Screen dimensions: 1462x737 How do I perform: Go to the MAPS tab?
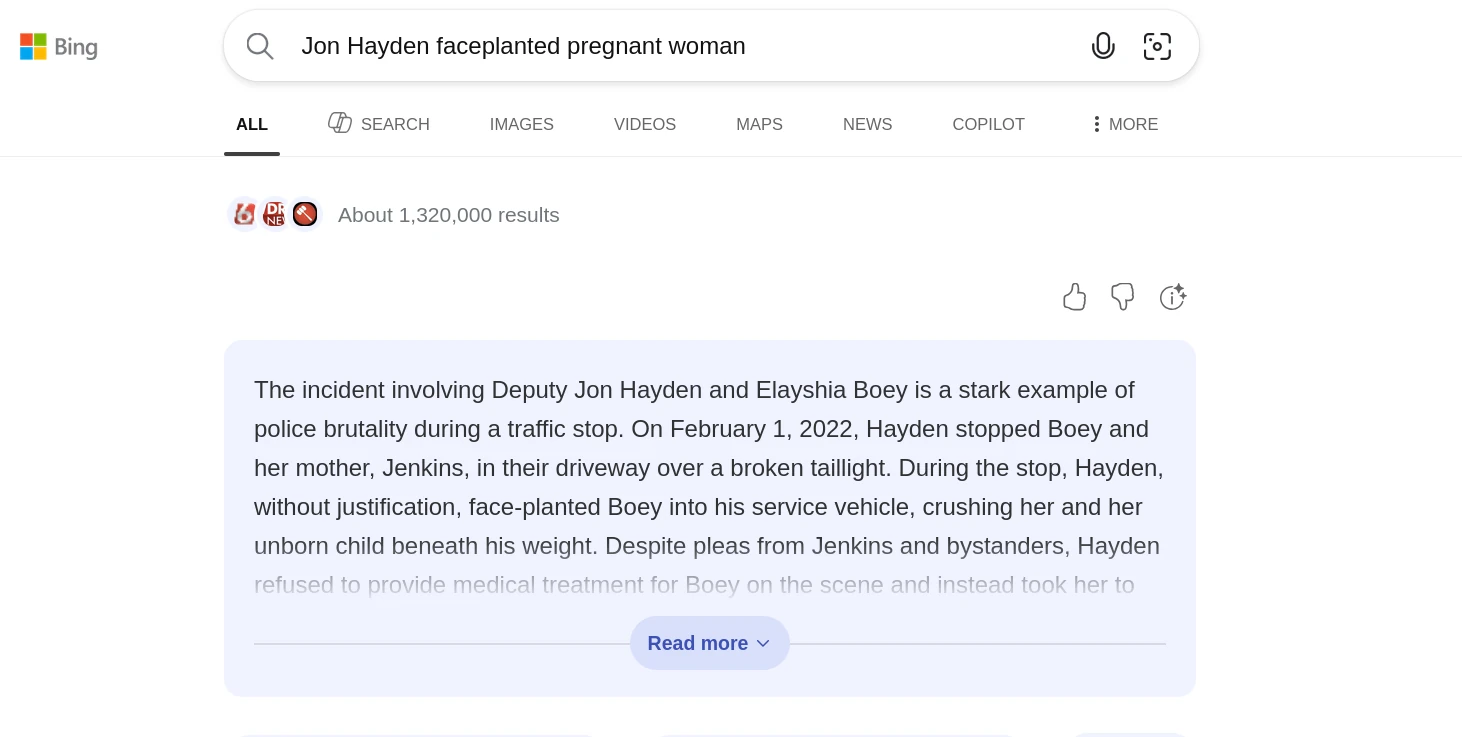coord(759,124)
